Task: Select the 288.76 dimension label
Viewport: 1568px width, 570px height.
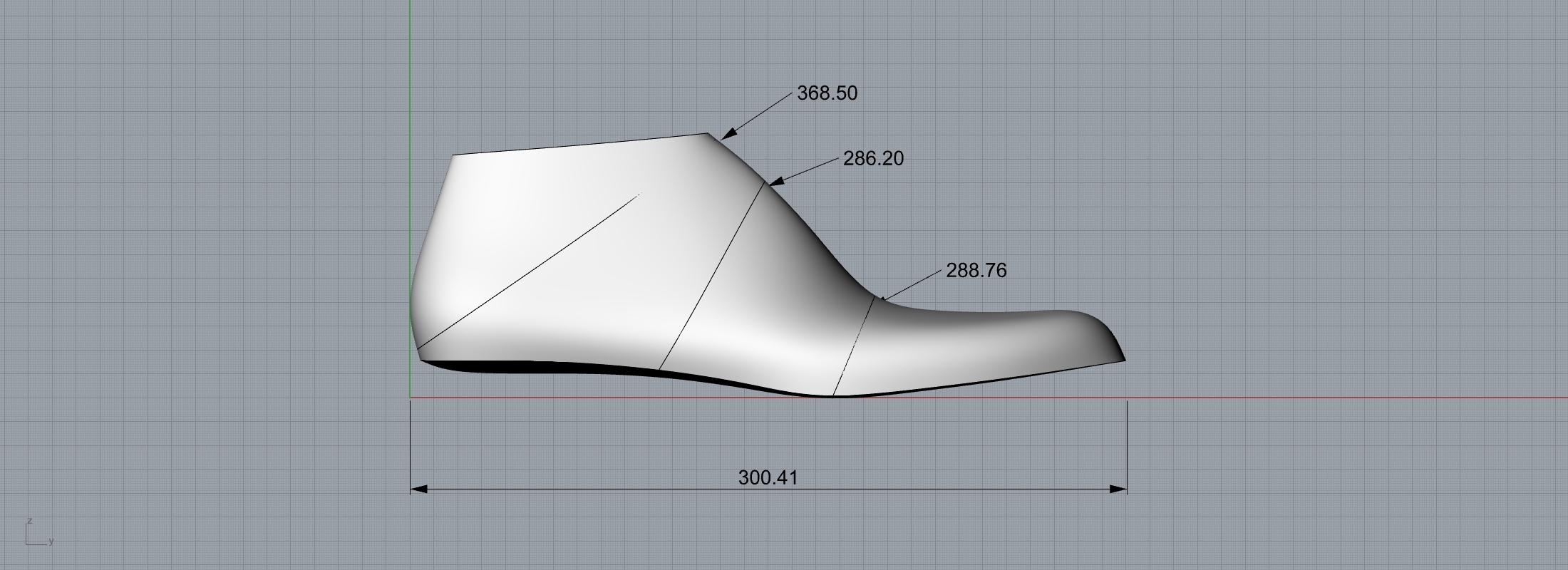Action: pyautogui.click(x=976, y=270)
